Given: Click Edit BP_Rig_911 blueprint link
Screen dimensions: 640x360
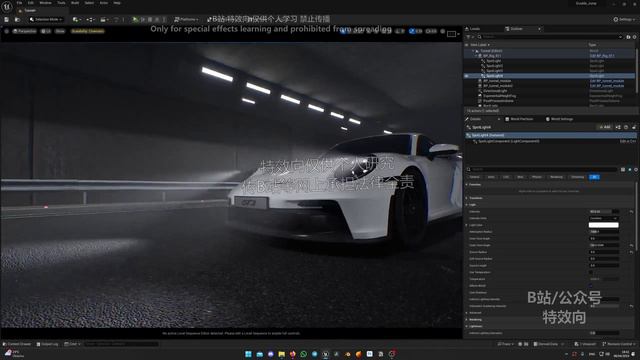Looking at the screenshot, I should coord(602,56).
